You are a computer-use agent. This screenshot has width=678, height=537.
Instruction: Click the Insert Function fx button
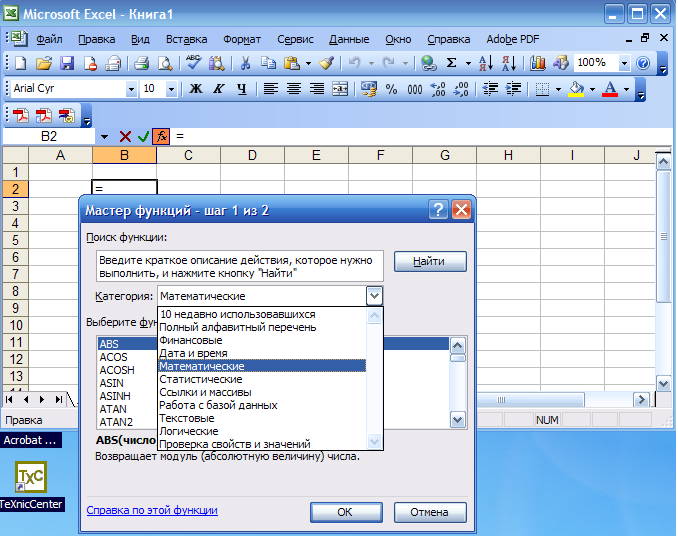(x=161, y=137)
